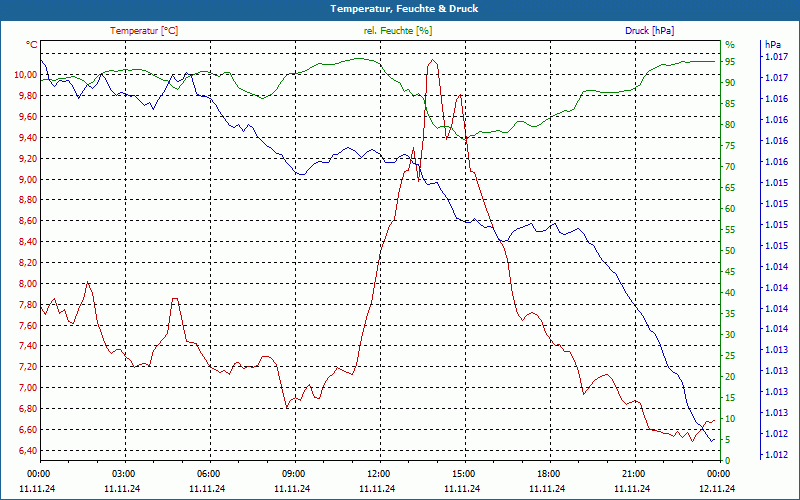Click the 65 humidity axis label

(730, 188)
